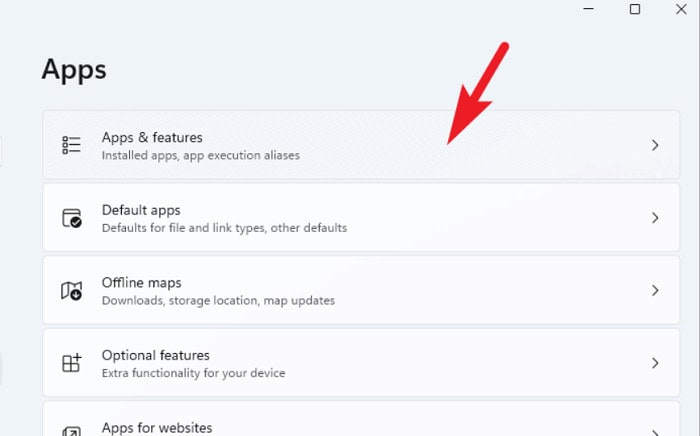Screen dimensions: 700x436
Task: Click the Apps & features list icon
Action: click(x=71, y=145)
